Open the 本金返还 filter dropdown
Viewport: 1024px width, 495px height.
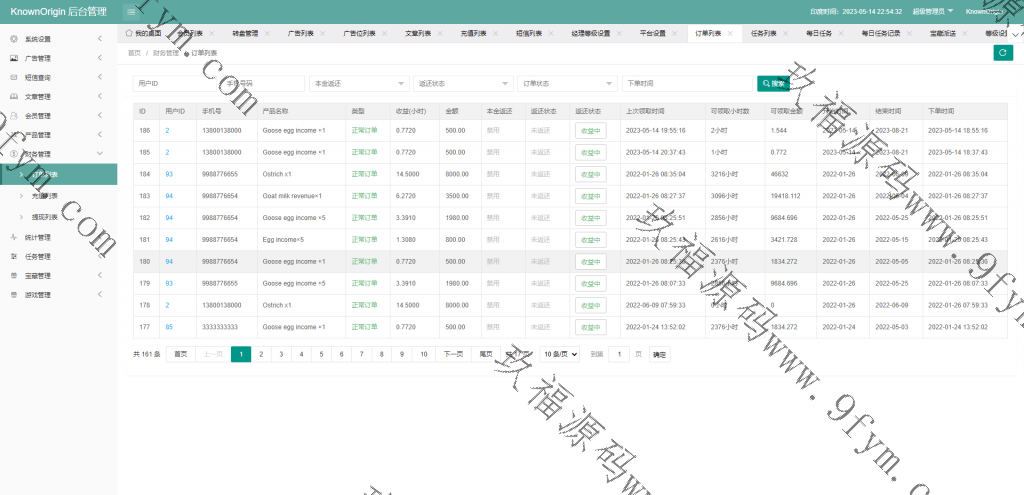[358, 84]
